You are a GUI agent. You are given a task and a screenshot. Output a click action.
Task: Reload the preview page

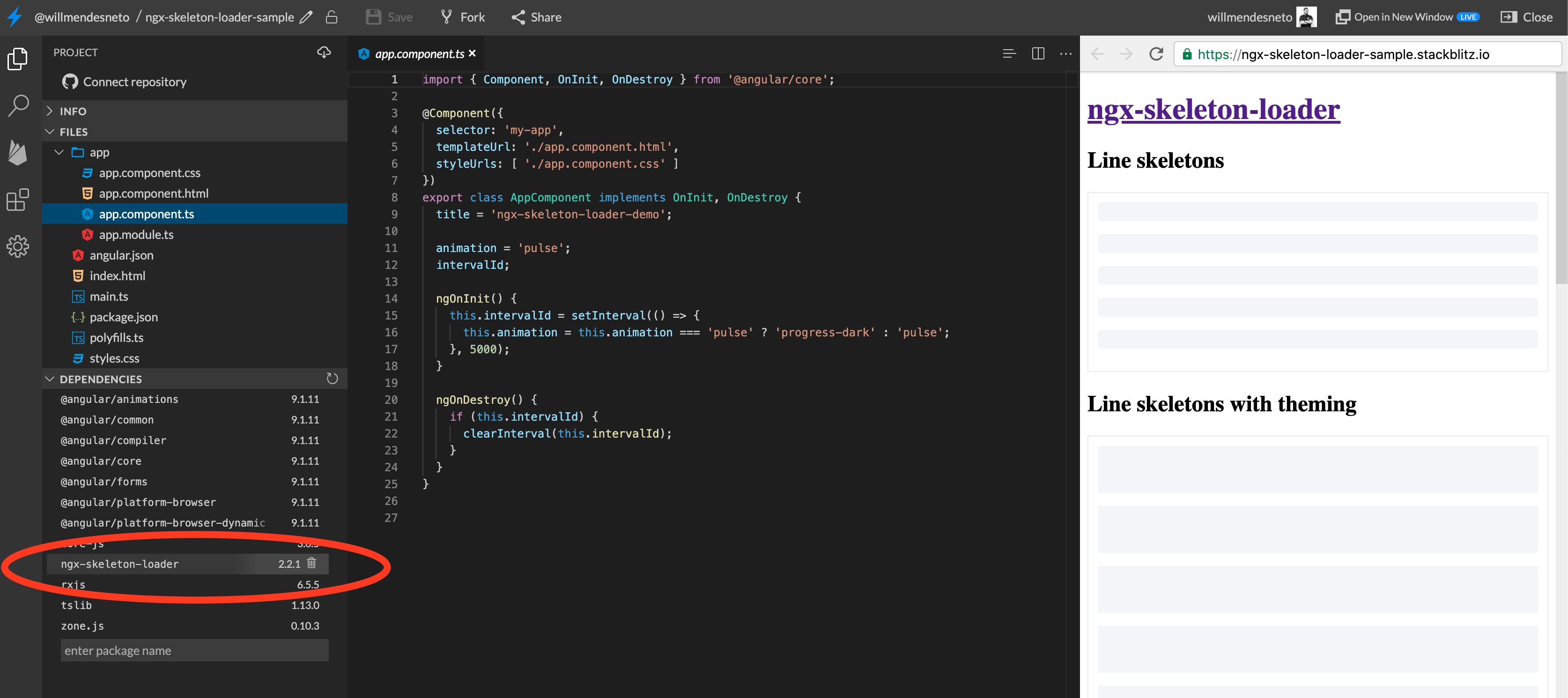tap(1155, 53)
